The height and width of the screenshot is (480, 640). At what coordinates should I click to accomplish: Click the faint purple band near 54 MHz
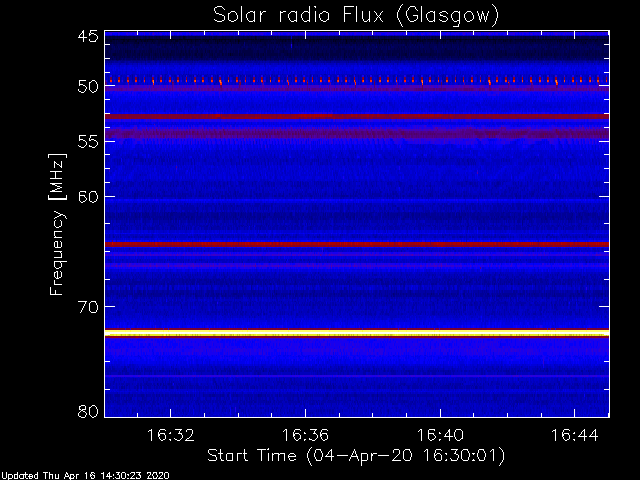click(357, 133)
